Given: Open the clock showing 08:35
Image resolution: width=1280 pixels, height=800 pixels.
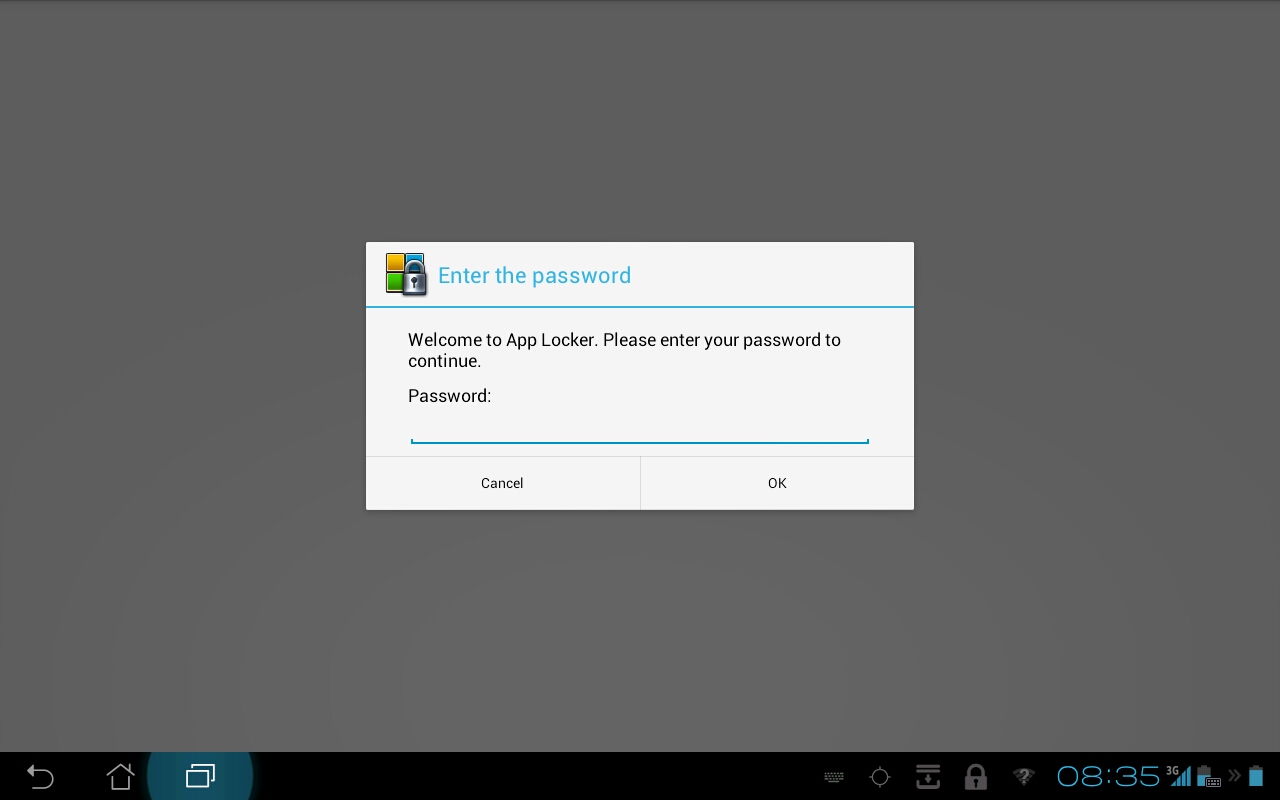Looking at the screenshot, I should (1108, 776).
